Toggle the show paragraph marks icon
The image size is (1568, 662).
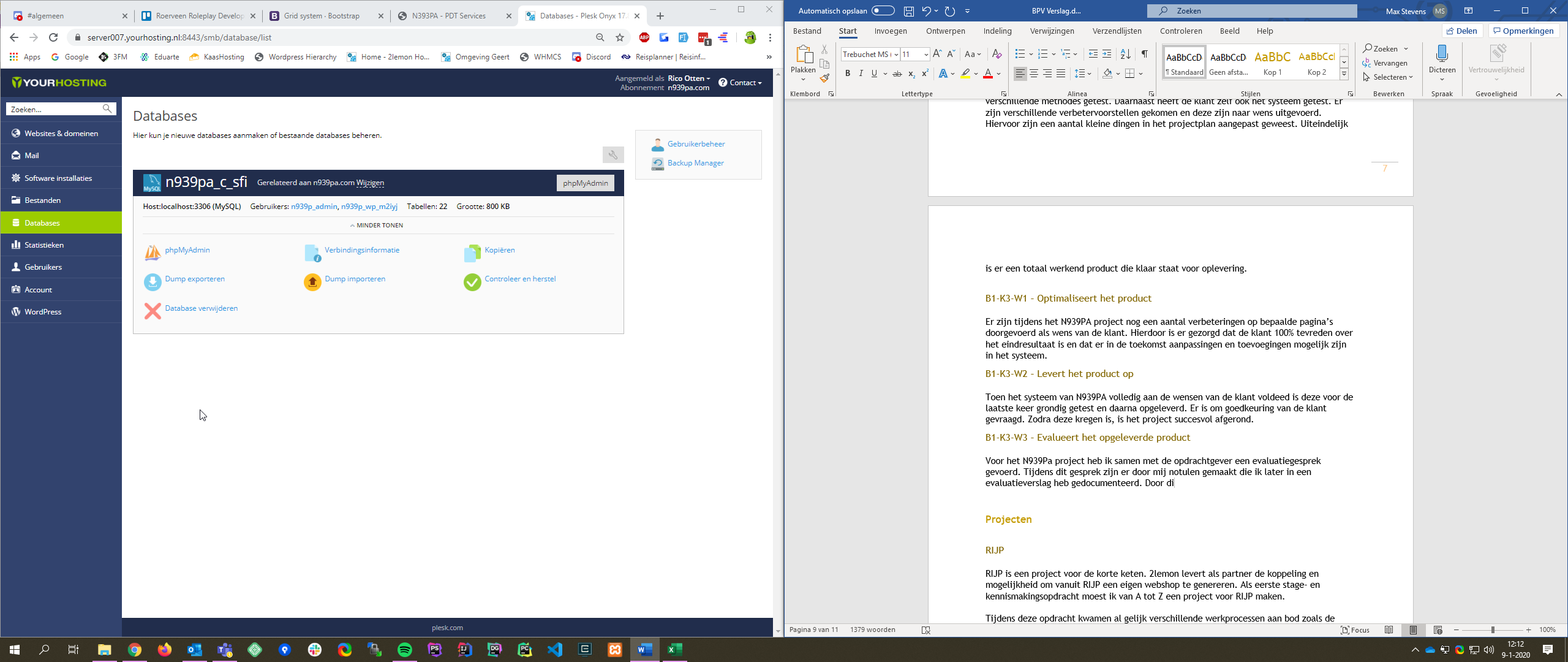coord(1144,54)
